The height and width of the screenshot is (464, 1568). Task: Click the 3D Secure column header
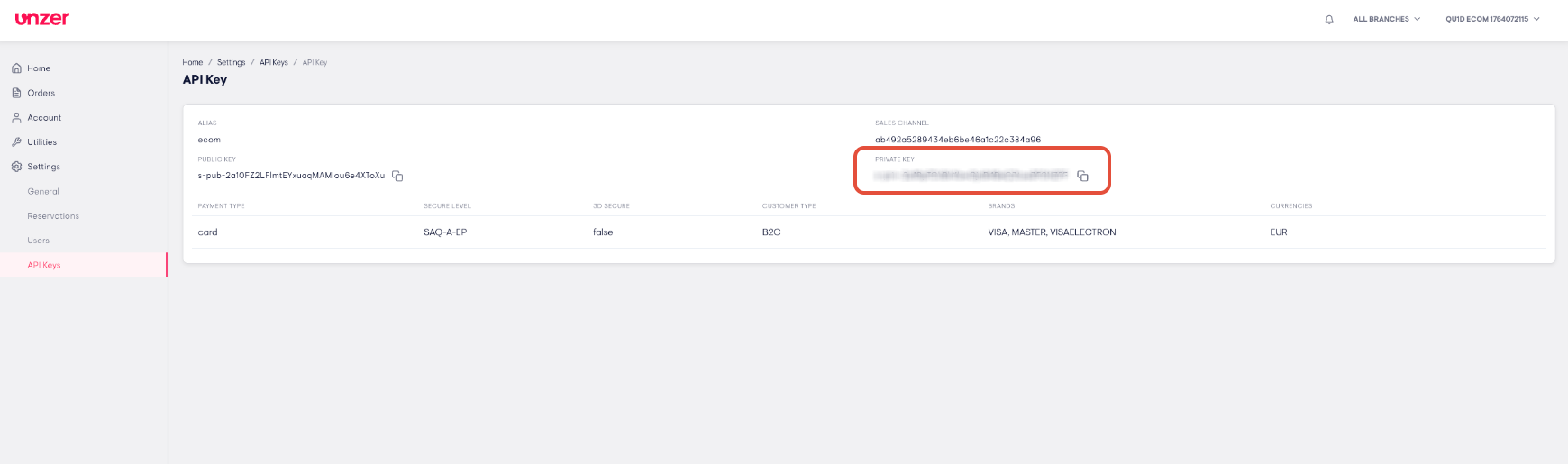pyautogui.click(x=611, y=206)
